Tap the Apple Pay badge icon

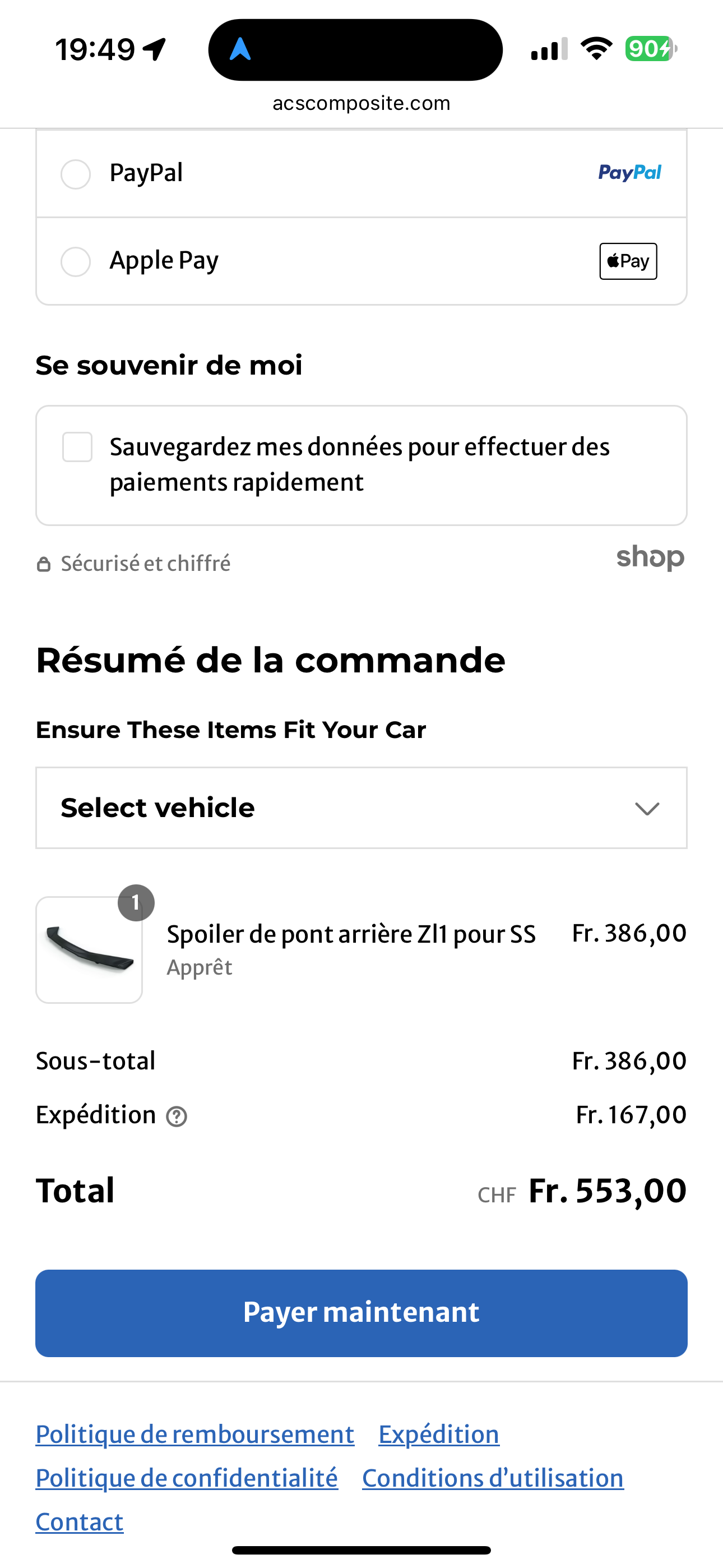click(628, 261)
